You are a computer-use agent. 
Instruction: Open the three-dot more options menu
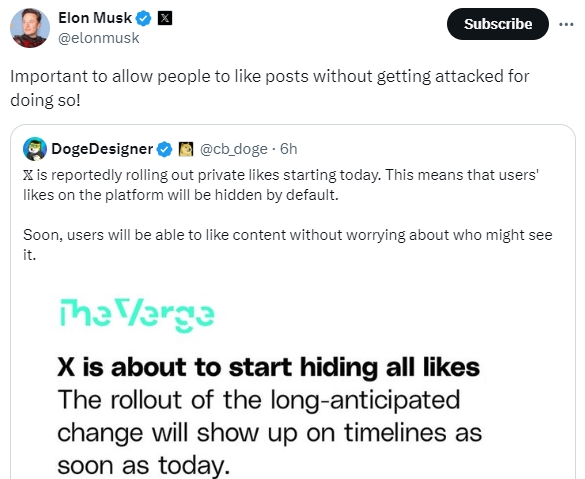566,24
